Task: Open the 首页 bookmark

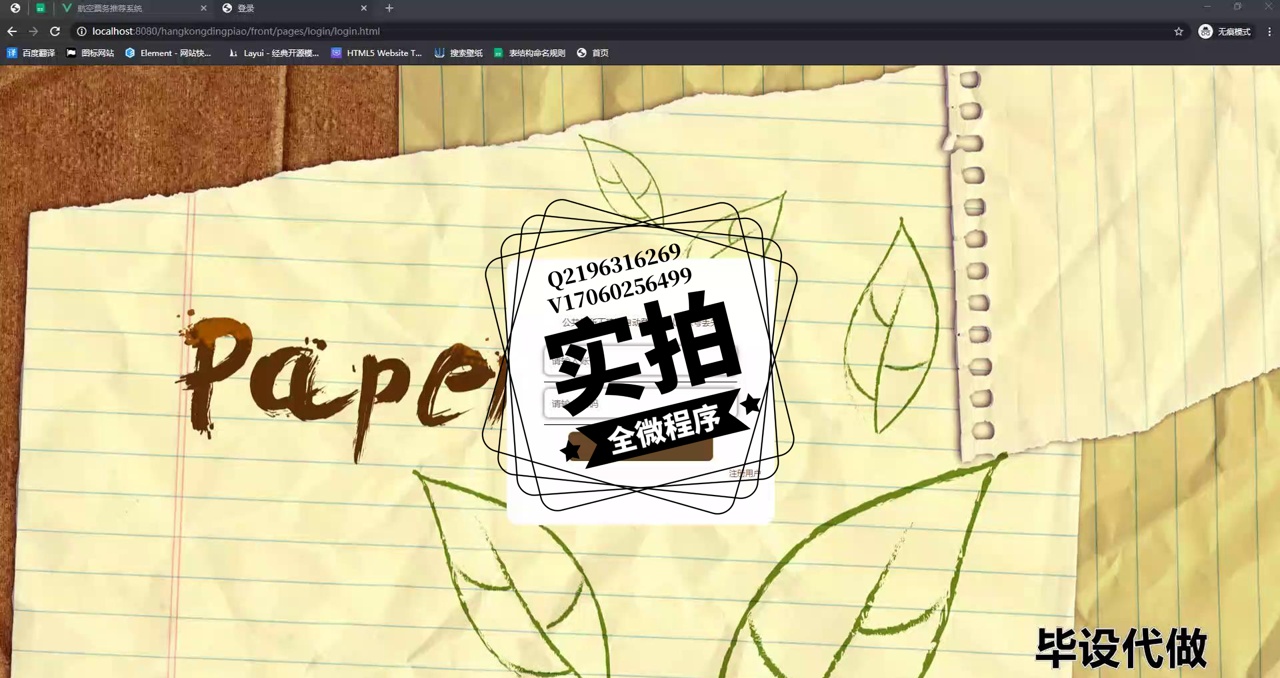Action: pos(593,53)
